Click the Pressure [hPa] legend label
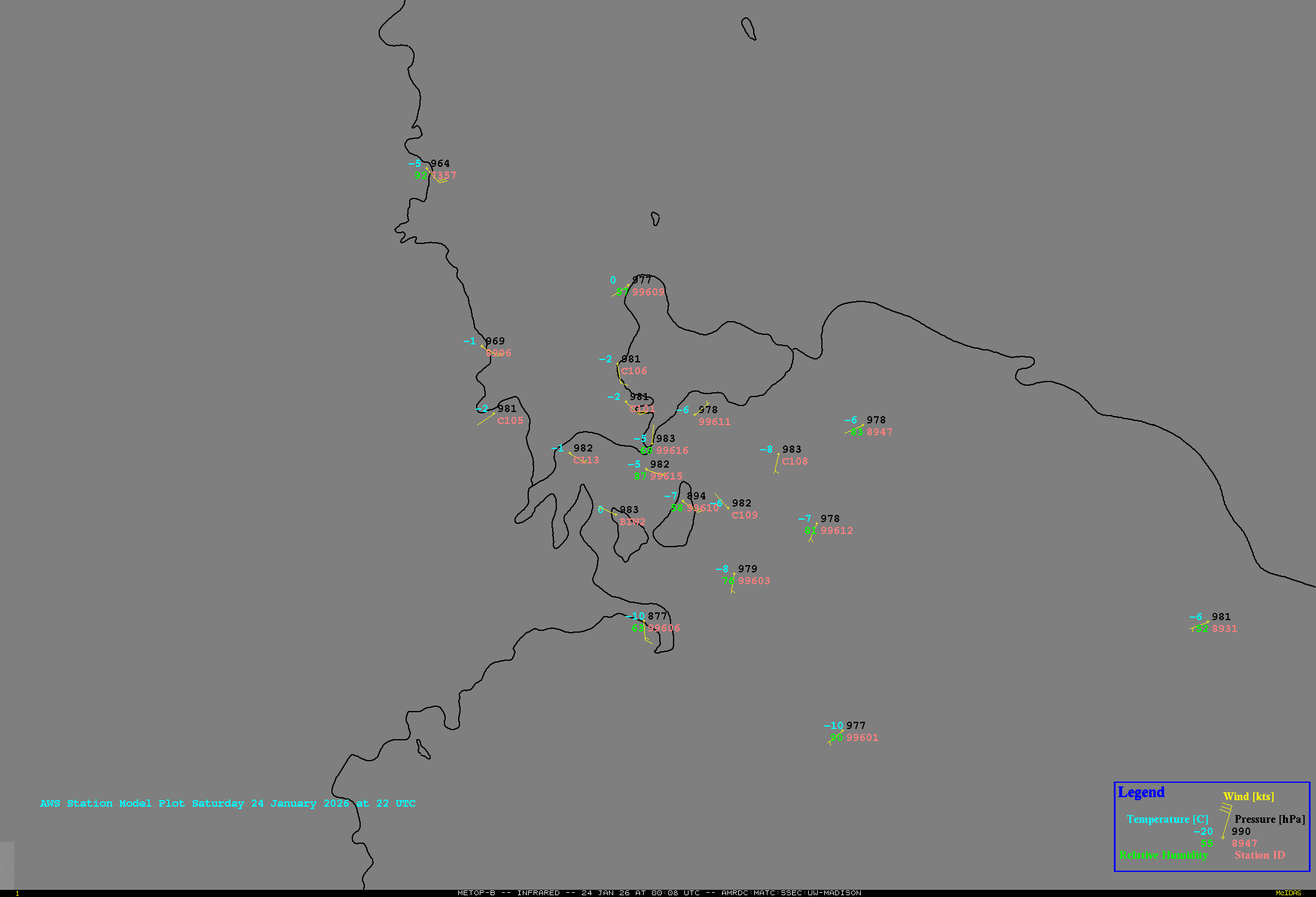1316x897 pixels. click(x=1269, y=819)
